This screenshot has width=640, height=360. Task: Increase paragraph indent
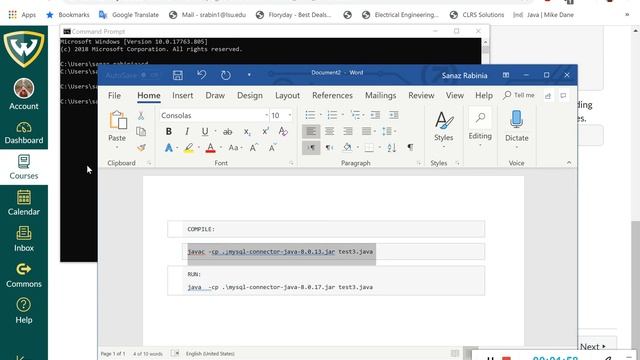(393, 116)
